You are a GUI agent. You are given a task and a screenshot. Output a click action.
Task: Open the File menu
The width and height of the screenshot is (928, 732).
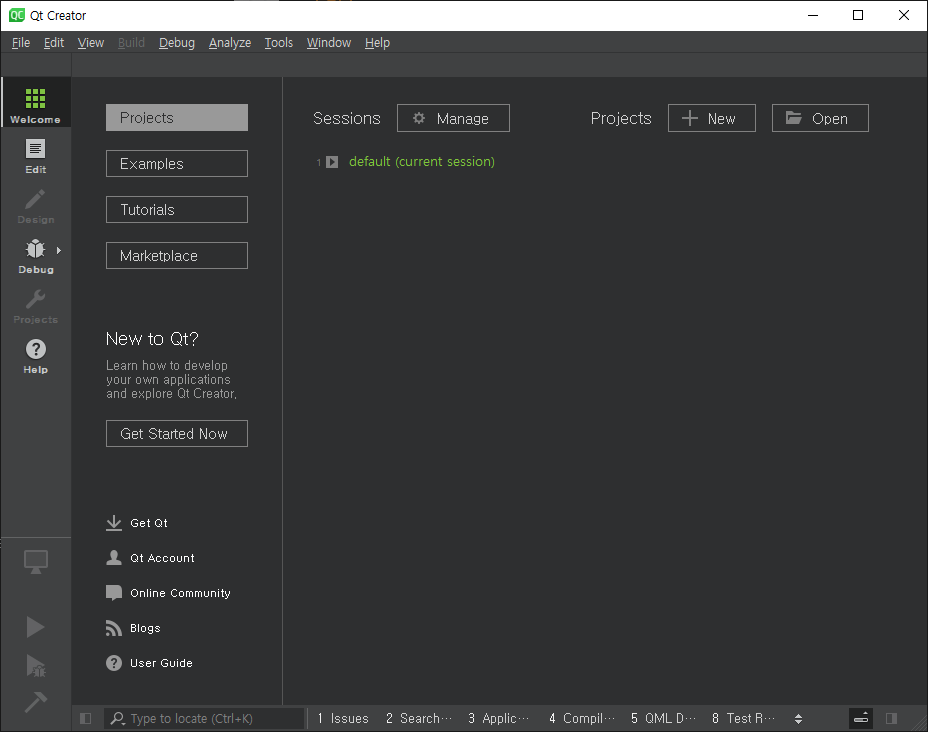(21, 43)
